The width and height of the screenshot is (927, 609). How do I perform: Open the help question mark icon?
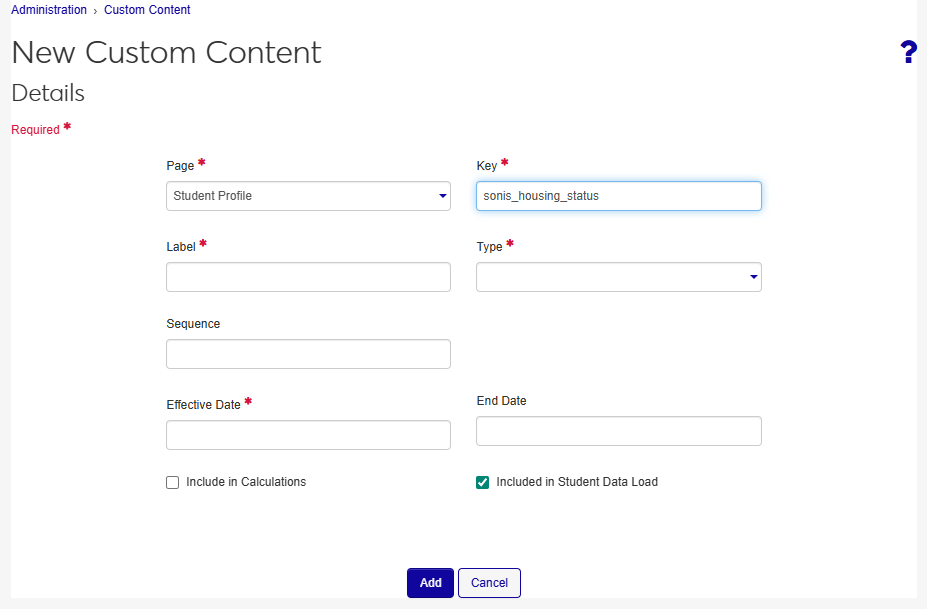tap(908, 53)
